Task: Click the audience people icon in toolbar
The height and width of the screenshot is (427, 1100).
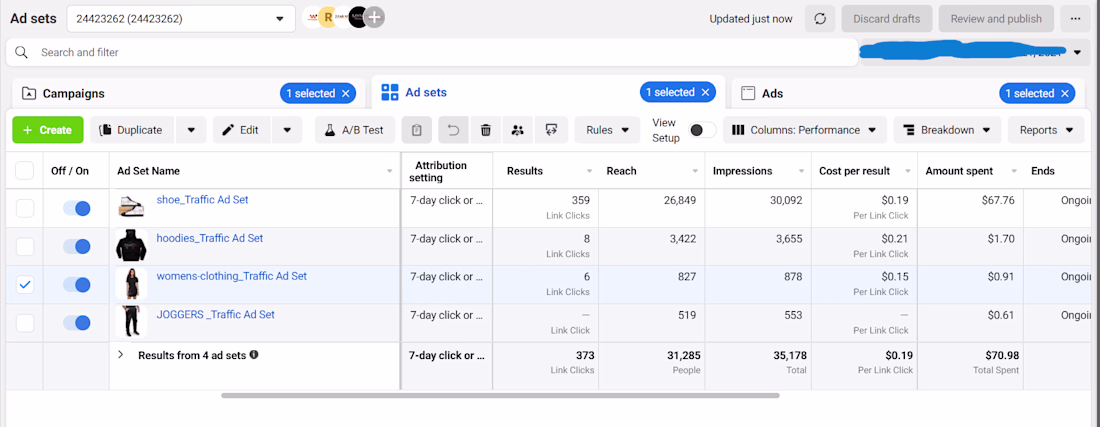Action: 518,130
